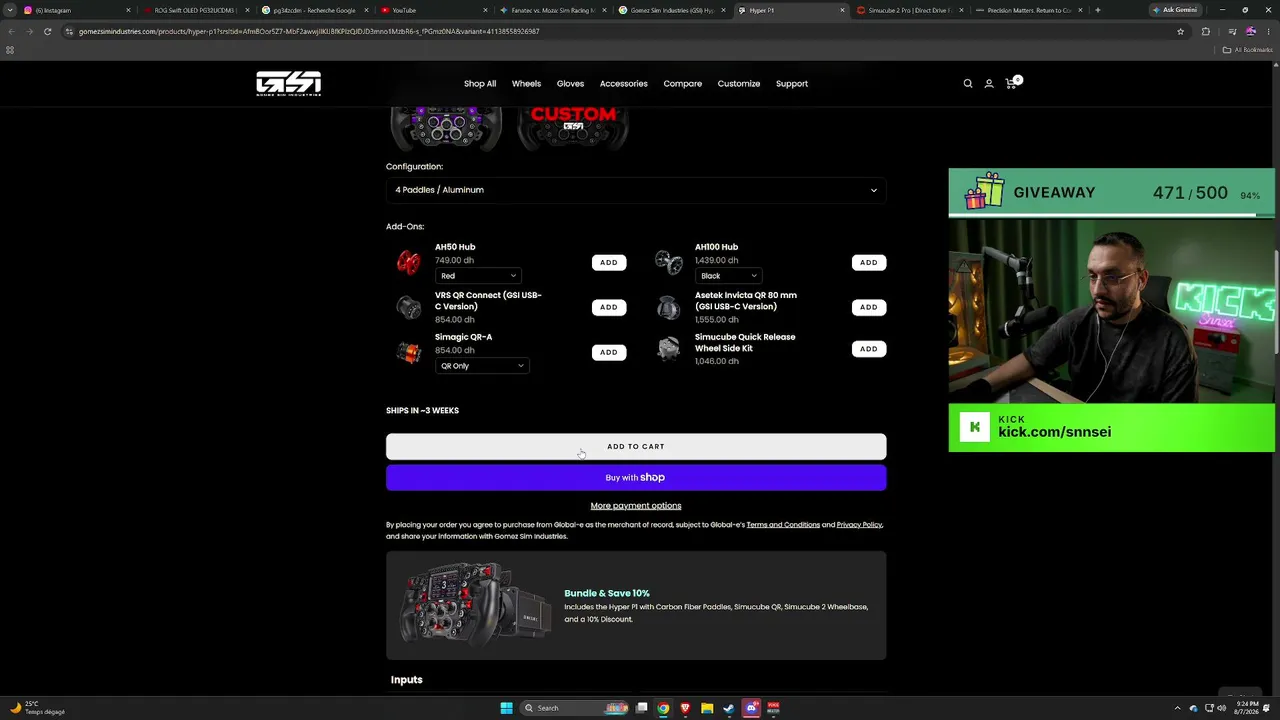Switch to the Fanatec vs. Moza tab
This screenshot has height=720, width=1280.
pos(552,10)
